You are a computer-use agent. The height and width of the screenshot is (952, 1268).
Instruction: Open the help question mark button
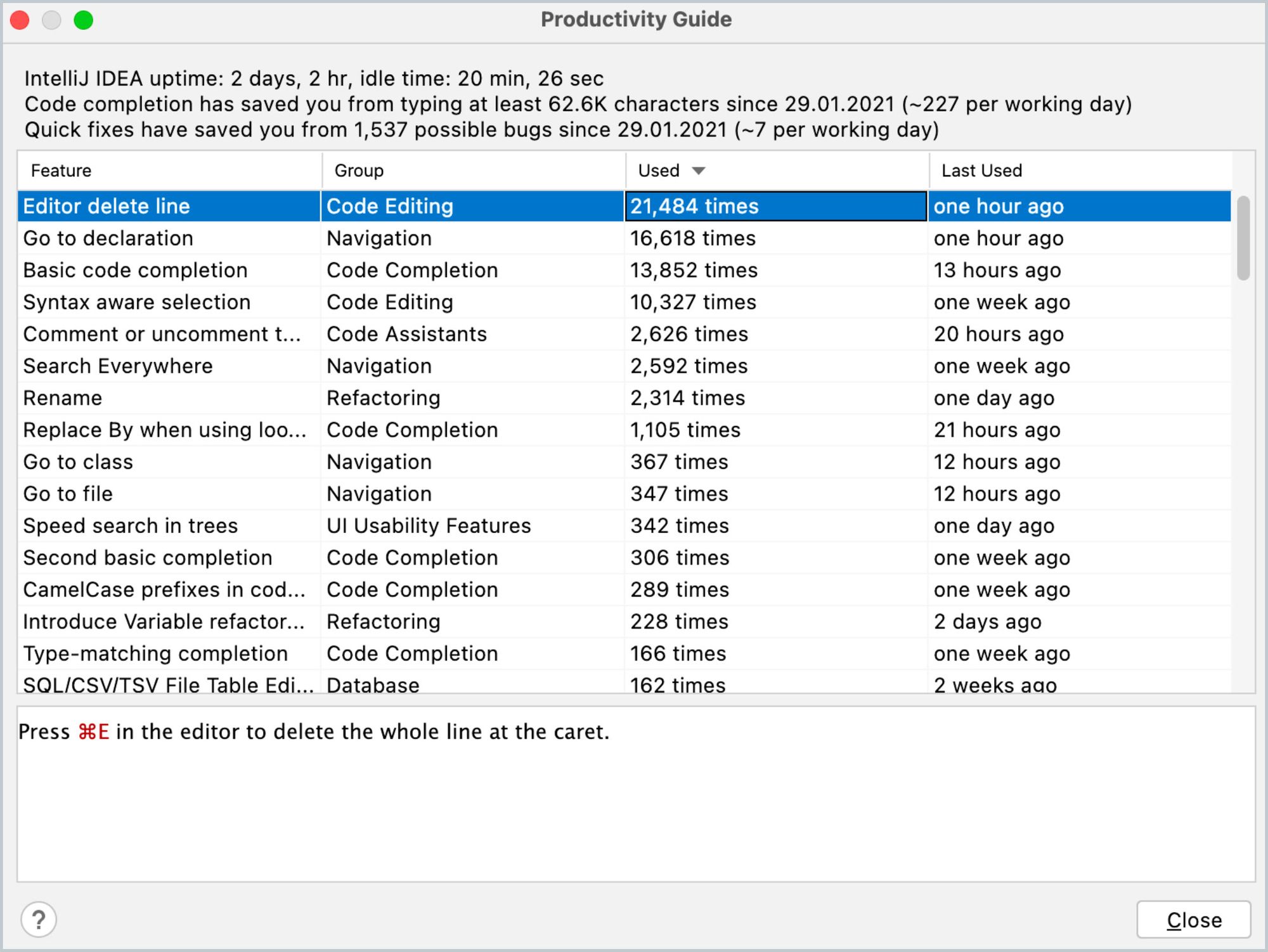coord(39,920)
